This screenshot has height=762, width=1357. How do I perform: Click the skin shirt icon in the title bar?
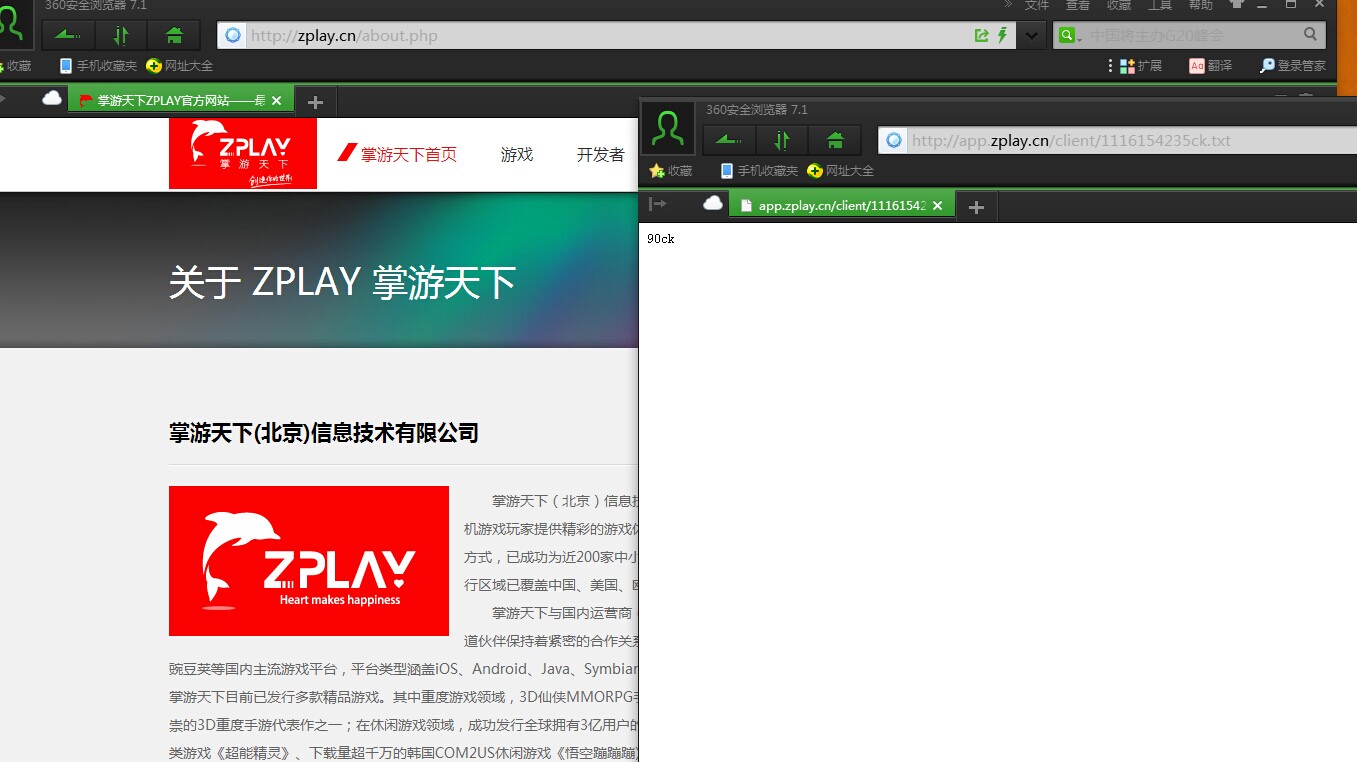point(1237,4)
